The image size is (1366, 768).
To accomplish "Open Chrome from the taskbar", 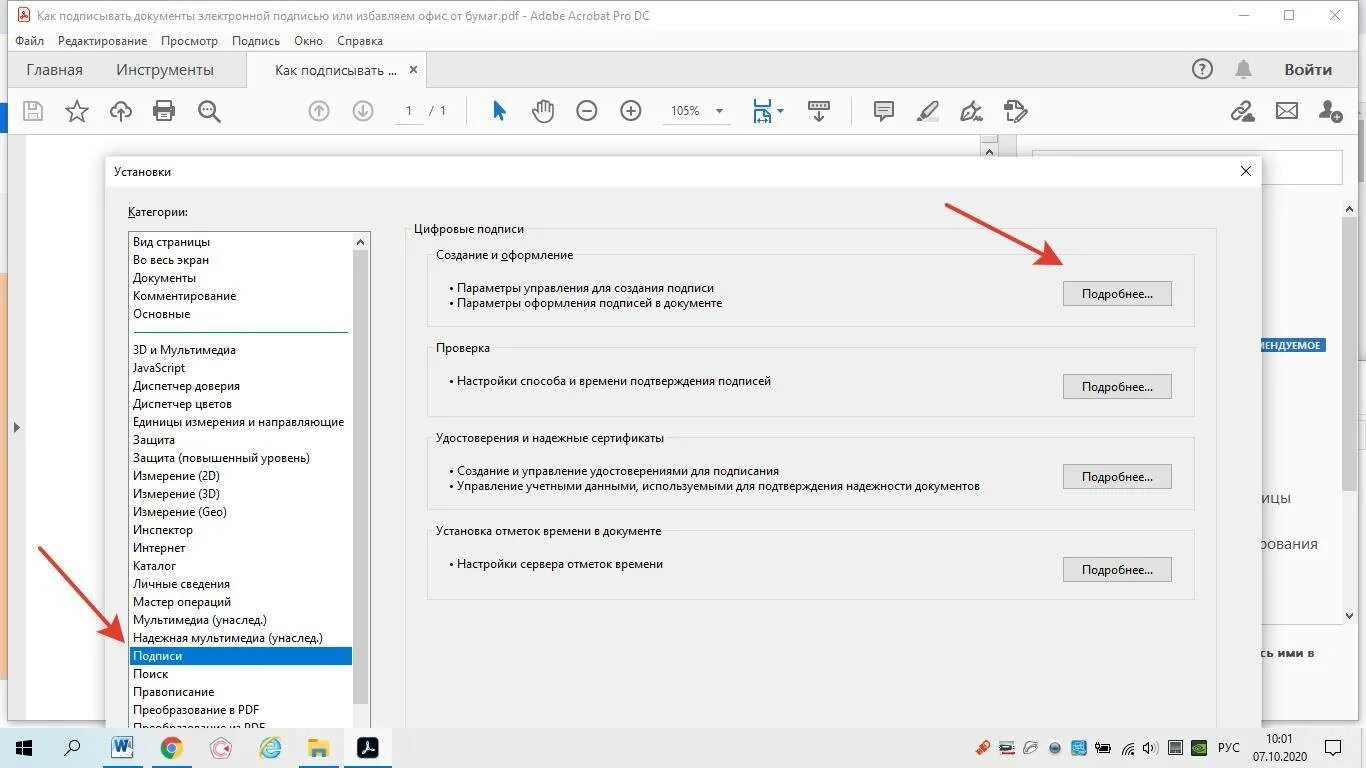I will [x=172, y=747].
